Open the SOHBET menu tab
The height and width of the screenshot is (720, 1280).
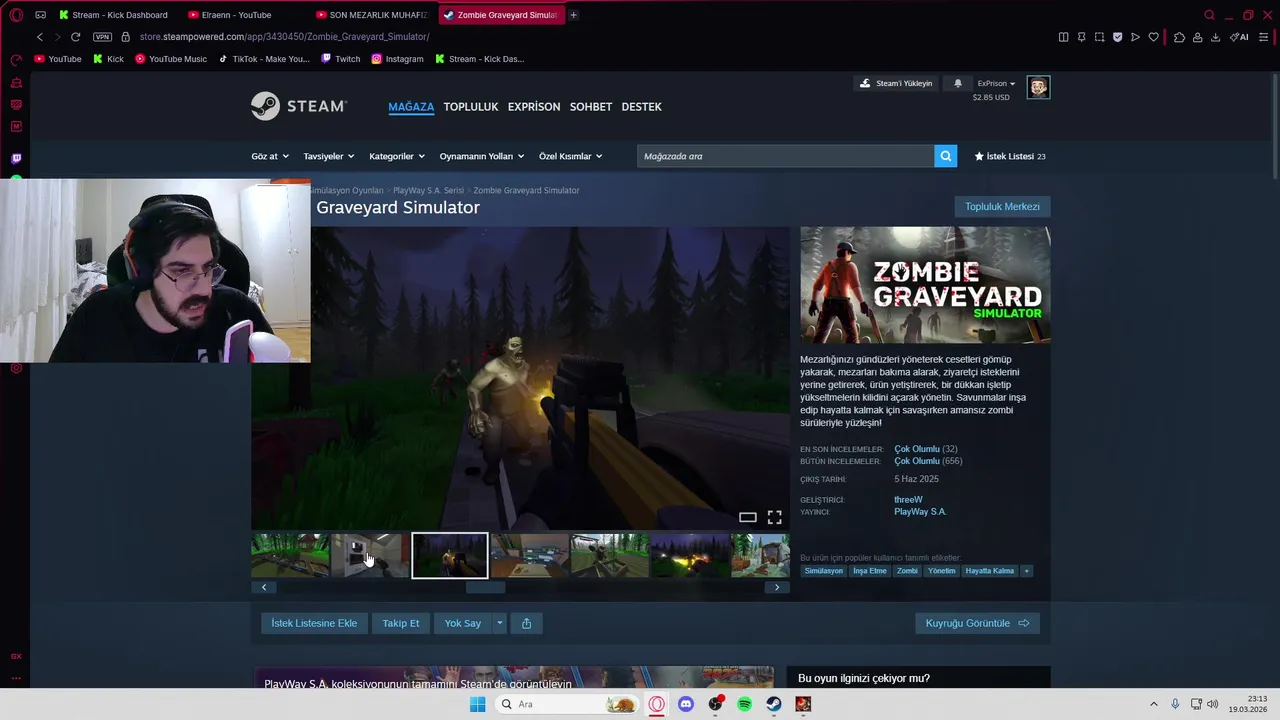pos(591,107)
